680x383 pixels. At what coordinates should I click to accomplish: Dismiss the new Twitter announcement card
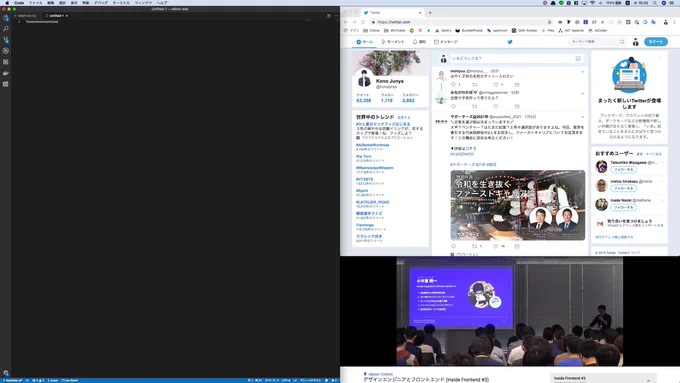[x=661, y=57]
